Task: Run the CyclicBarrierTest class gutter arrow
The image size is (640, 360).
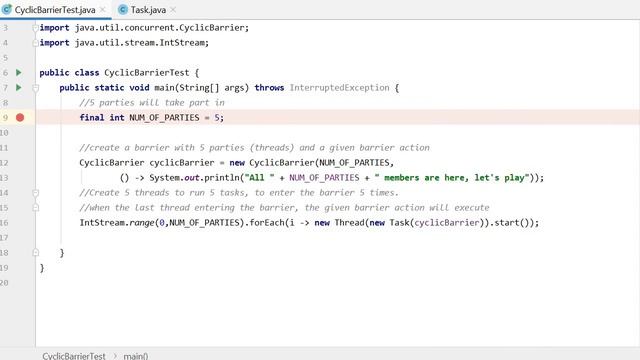Action: 19,73
